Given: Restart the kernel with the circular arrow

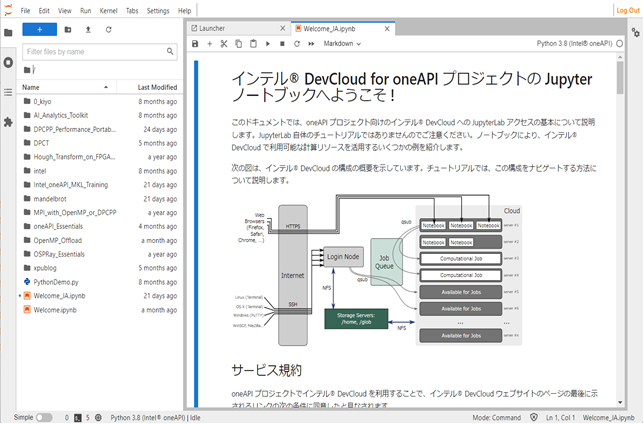Looking at the screenshot, I should tap(297, 44).
